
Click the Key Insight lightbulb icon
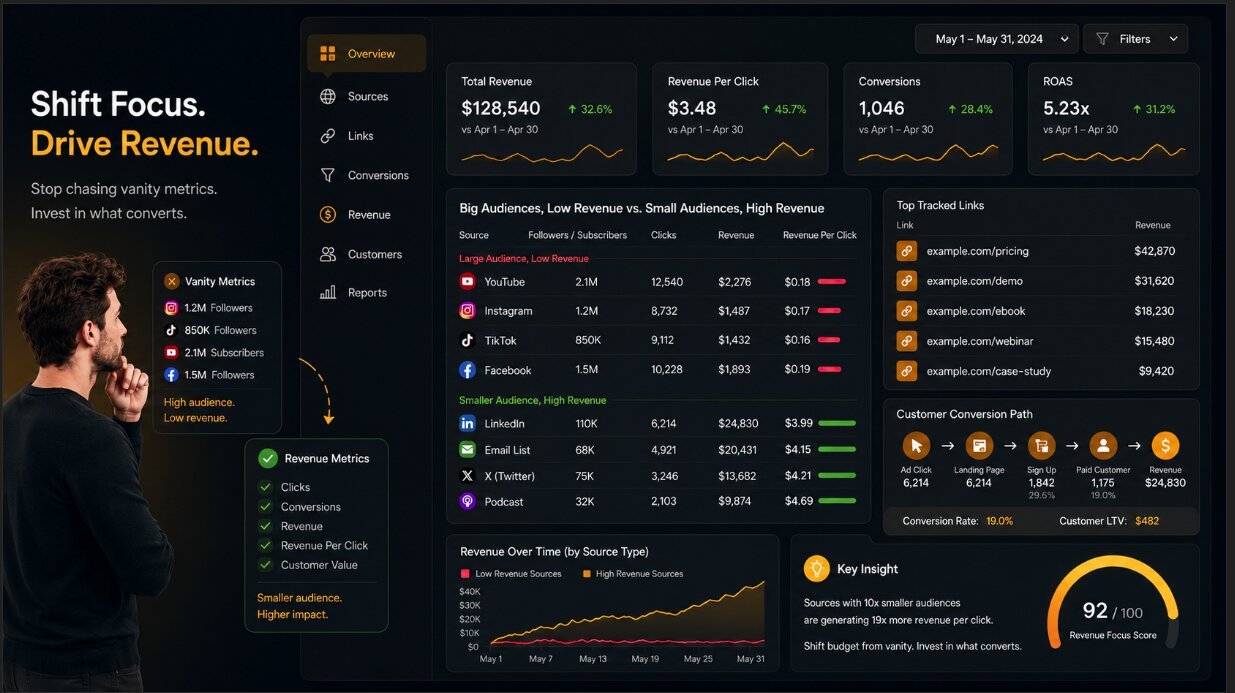pyautogui.click(x=817, y=568)
